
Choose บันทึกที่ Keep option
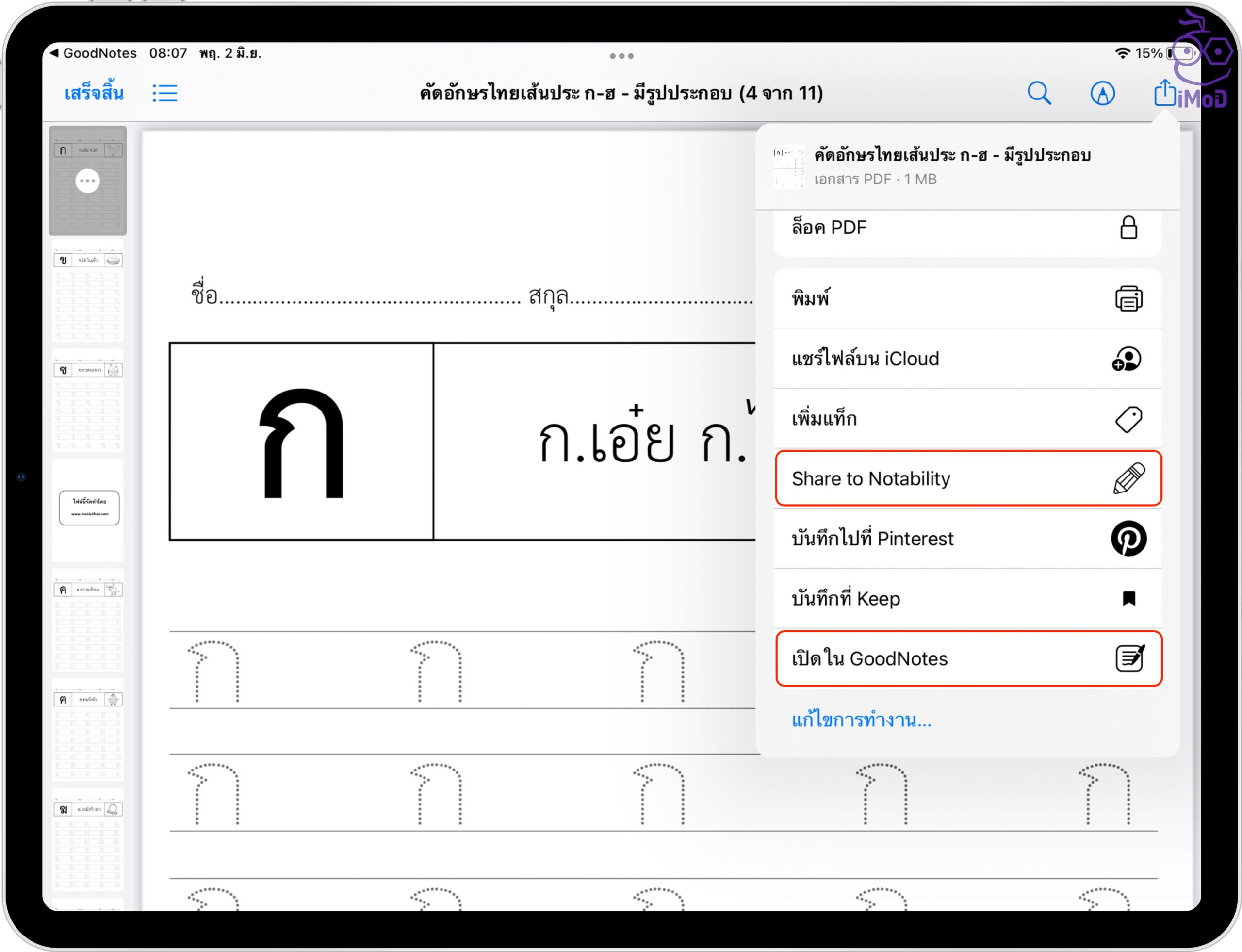[968, 598]
